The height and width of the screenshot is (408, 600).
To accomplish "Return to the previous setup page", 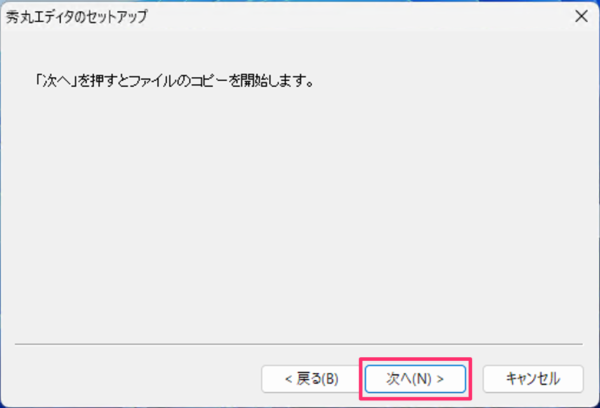I will (x=311, y=379).
